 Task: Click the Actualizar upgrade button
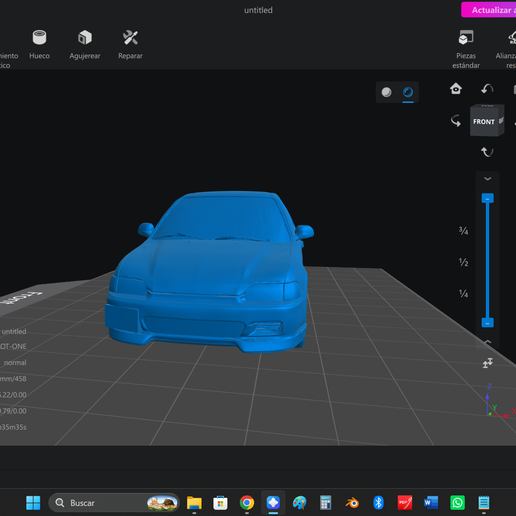point(489,10)
